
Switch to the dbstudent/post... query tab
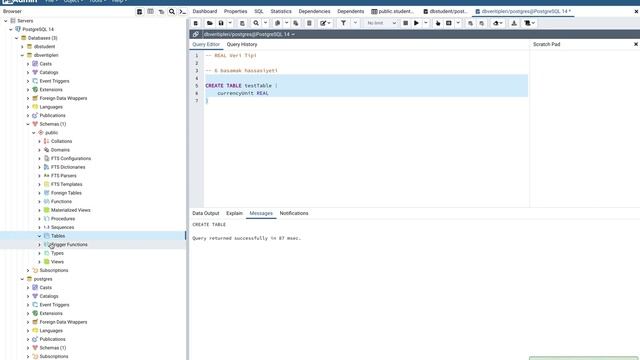[445, 11]
